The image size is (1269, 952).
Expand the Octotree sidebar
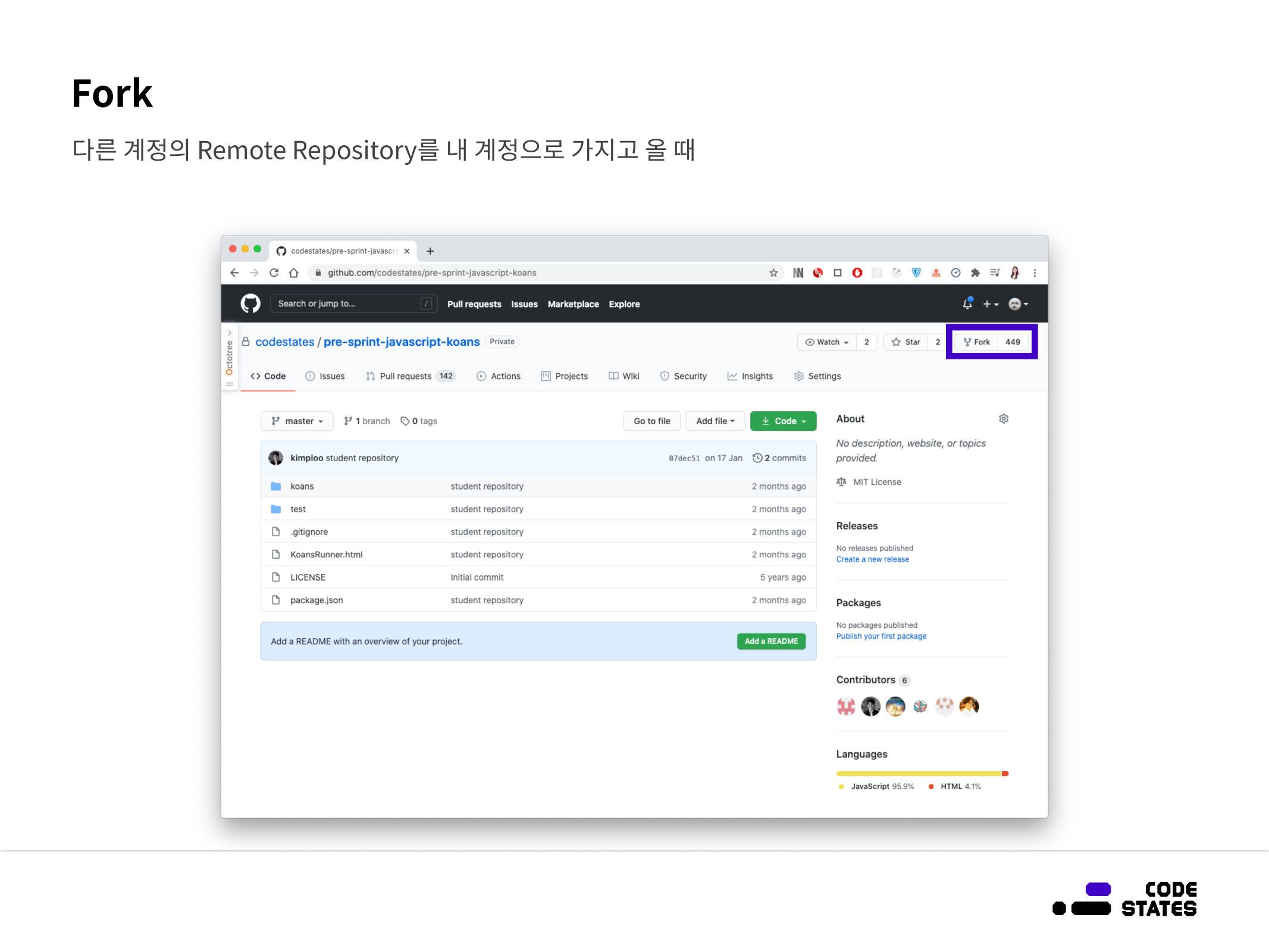point(230,357)
